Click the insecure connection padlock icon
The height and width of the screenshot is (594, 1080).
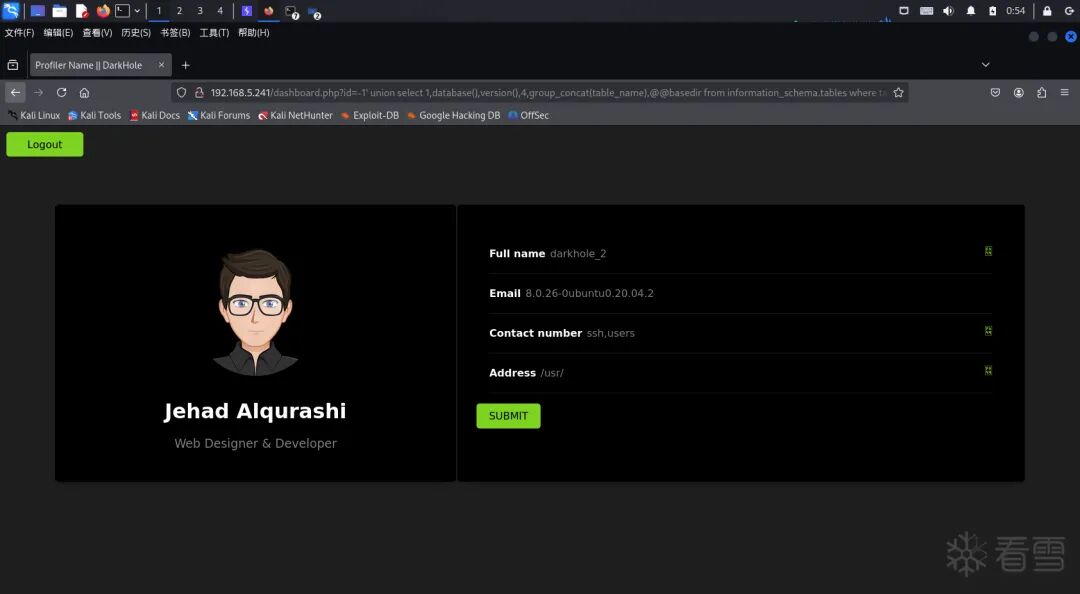pos(199,92)
